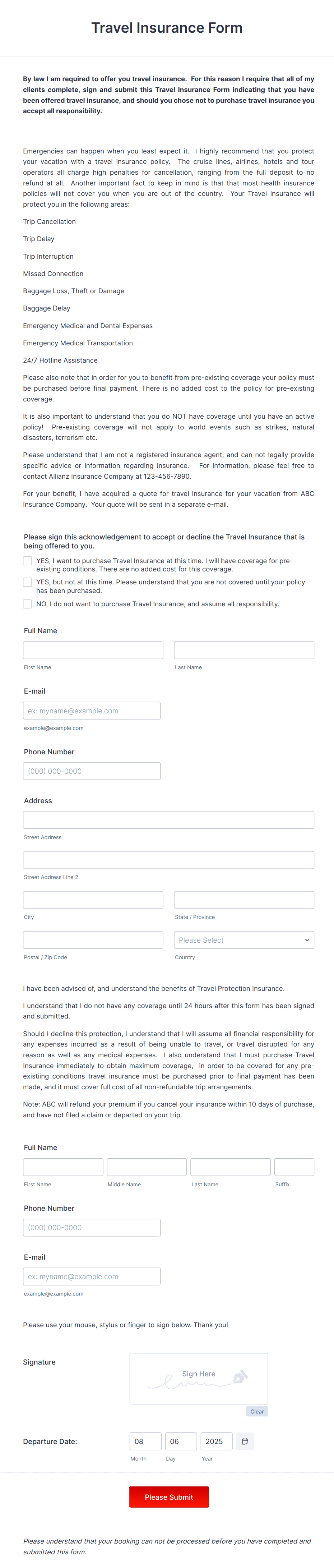Check YES, but not at this time
Viewport: 334px width, 1568px height.
27,582
